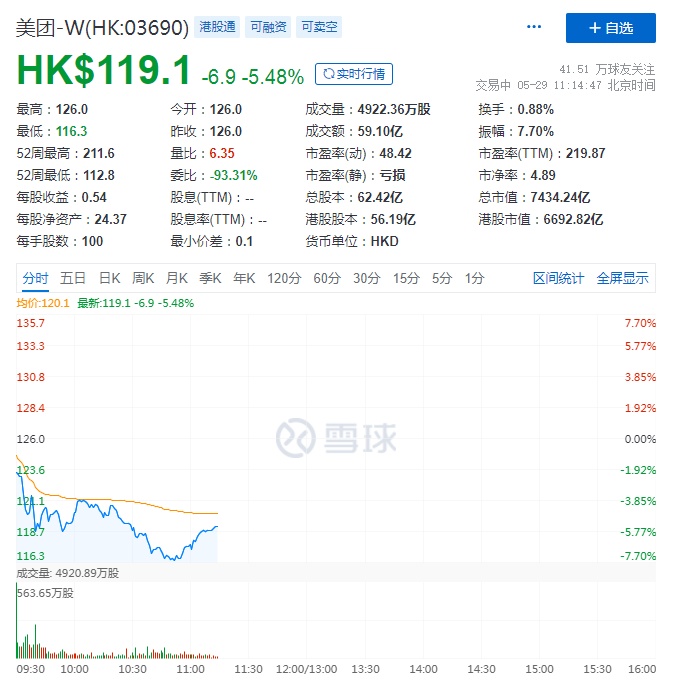Image resolution: width=676 pixels, height=689 pixels.
Task: Click the price HK$119.1
Action: click(104, 70)
